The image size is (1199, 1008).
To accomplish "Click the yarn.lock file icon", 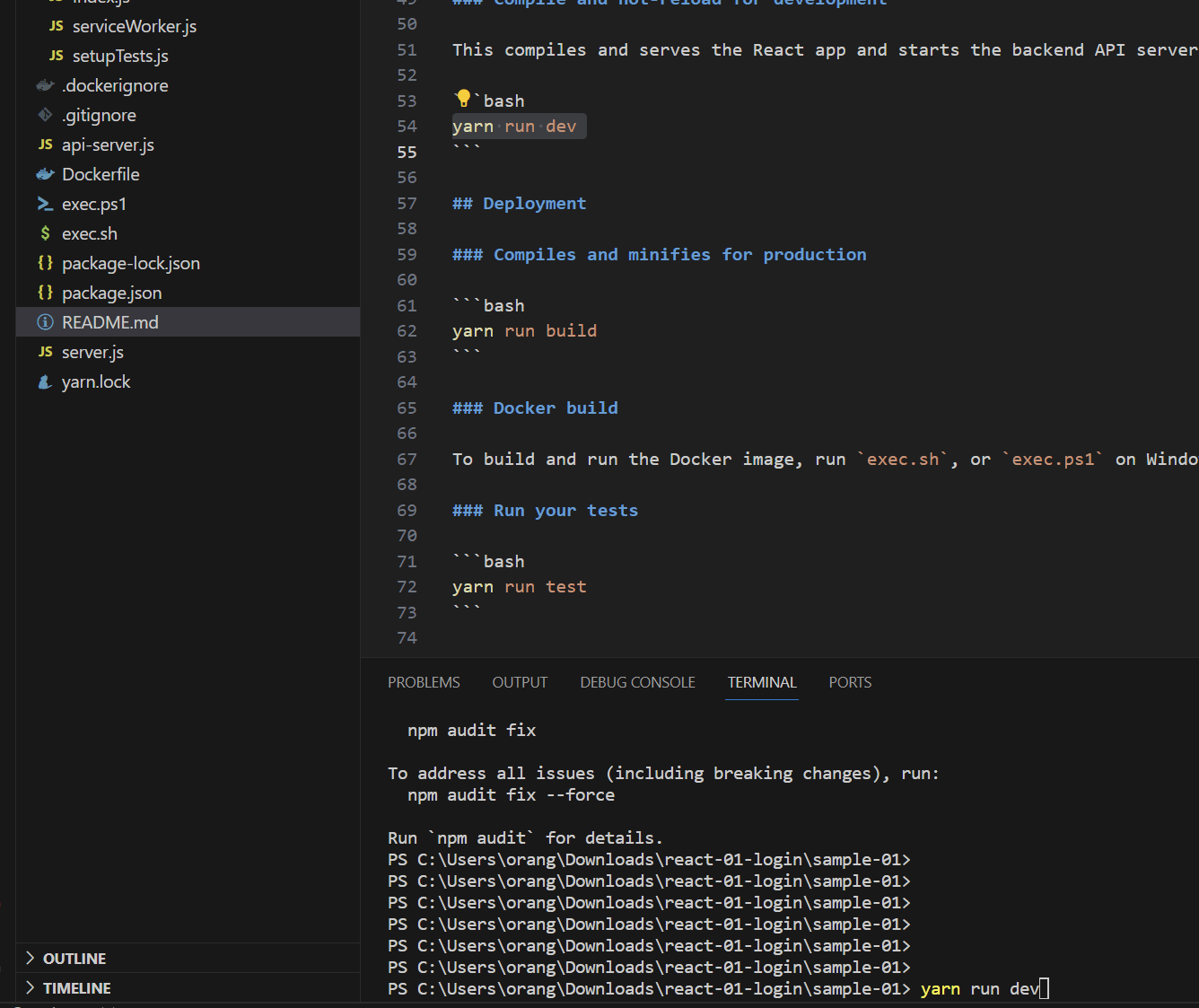I will [46, 381].
